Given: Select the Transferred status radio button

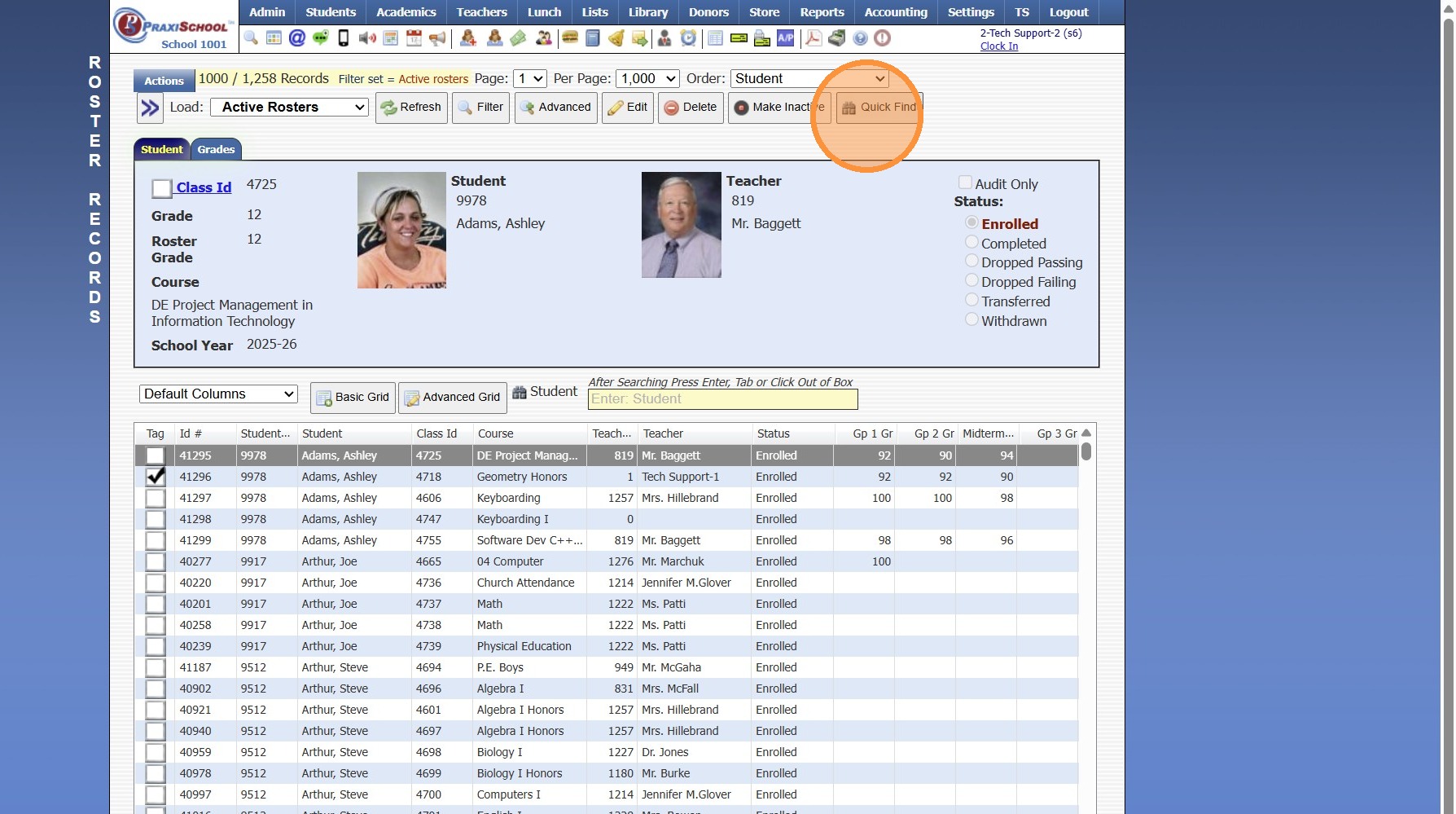Looking at the screenshot, I should 971,300.
